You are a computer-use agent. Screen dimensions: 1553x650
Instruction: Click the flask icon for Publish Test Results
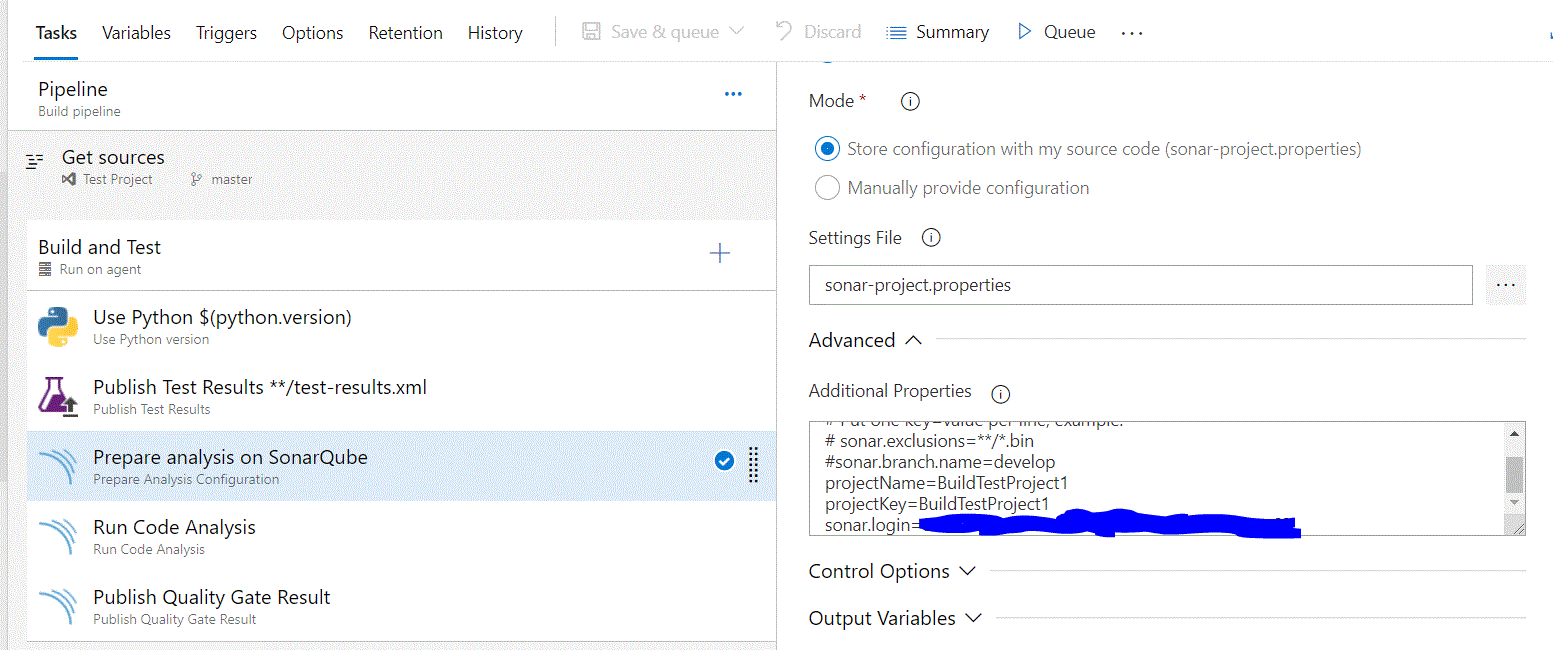[x=58, y=397]
